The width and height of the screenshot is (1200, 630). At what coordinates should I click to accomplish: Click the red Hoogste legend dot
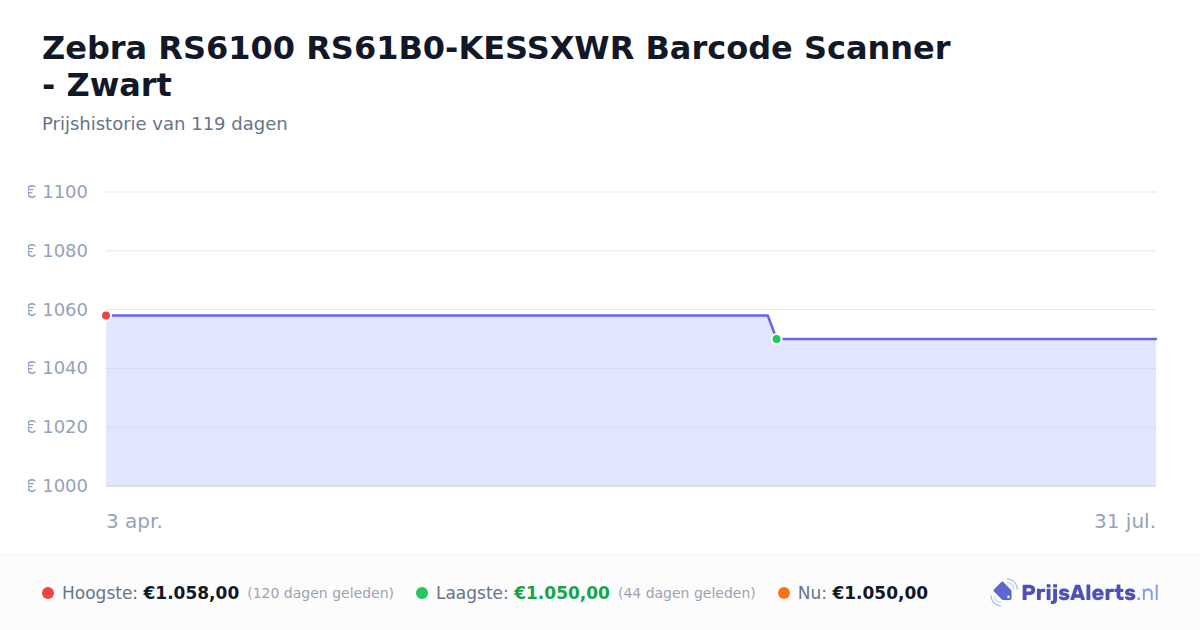click(48, 593)
